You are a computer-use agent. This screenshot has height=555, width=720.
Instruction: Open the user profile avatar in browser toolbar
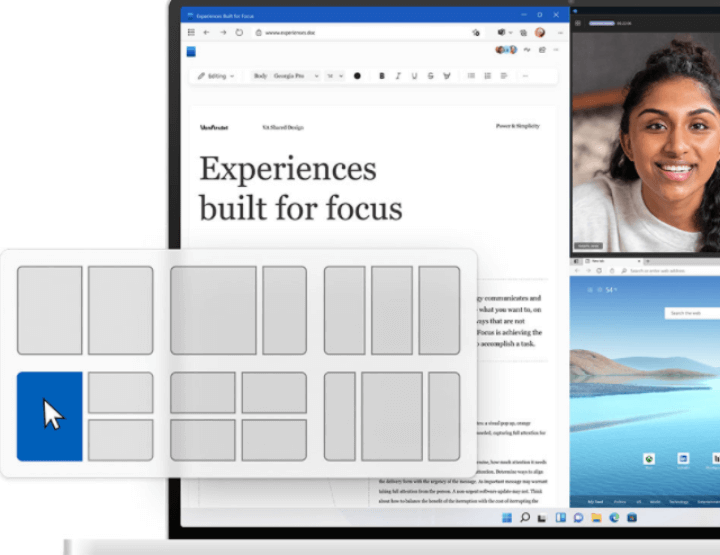tap(540, 32)
